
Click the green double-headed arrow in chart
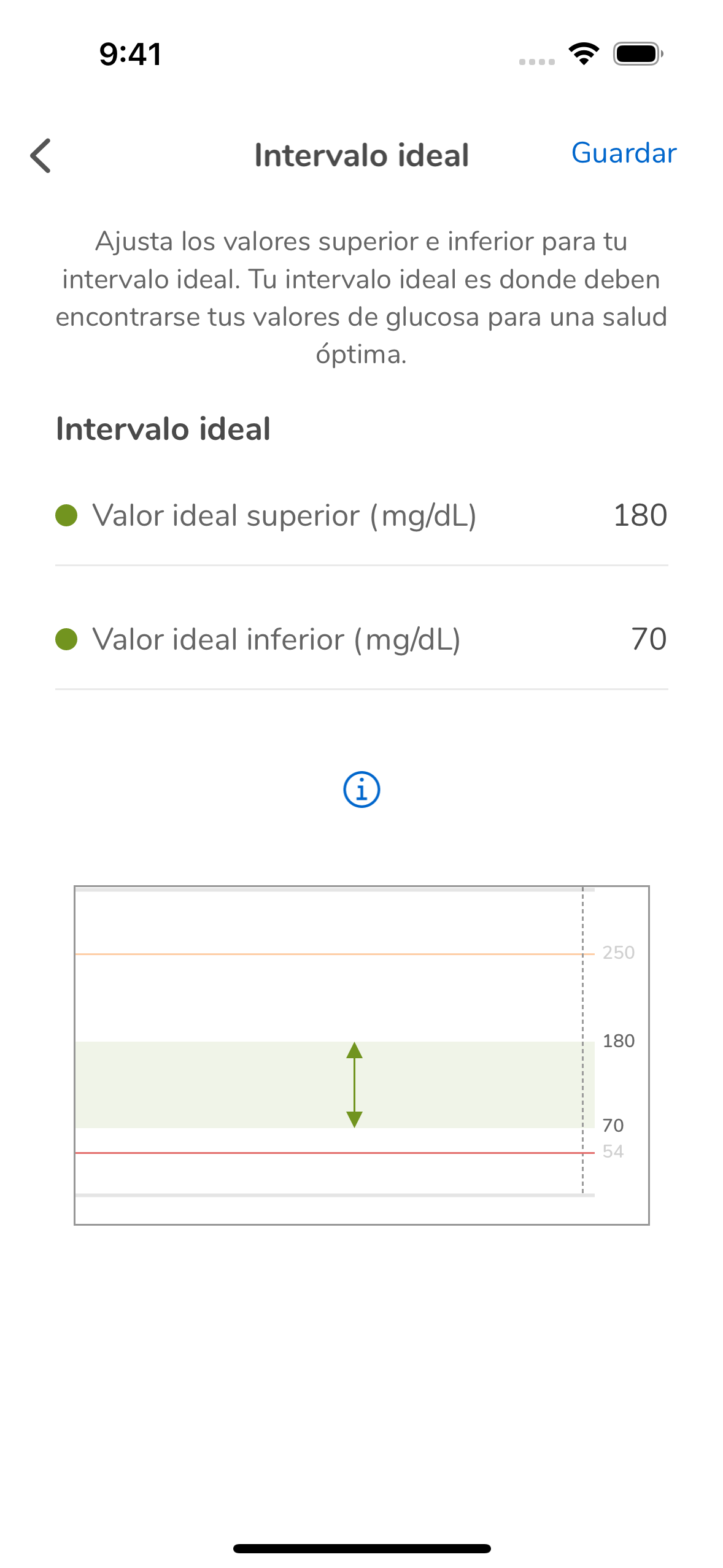click(354, 1085)
